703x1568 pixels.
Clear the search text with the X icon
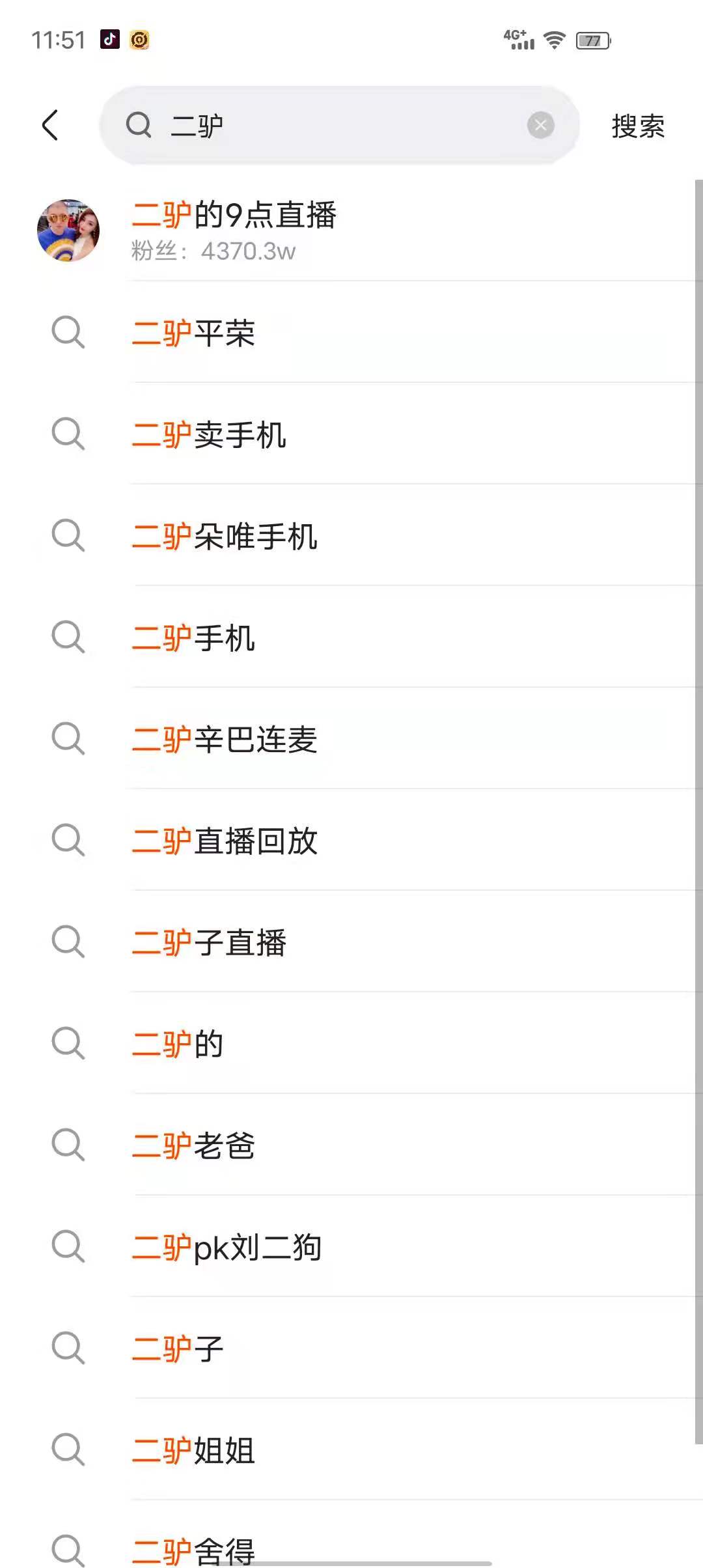click(x=540, y=125)
